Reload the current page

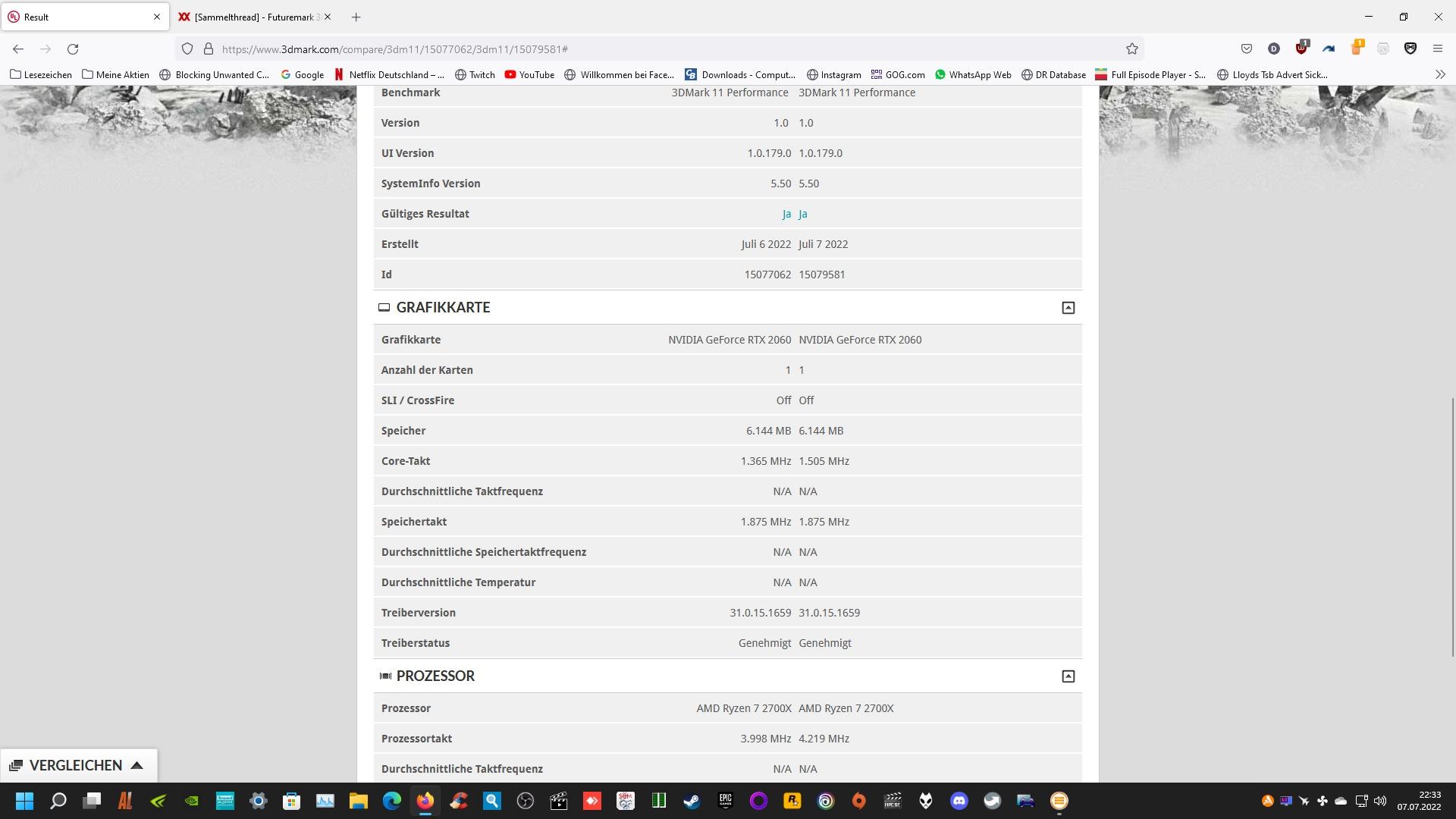(73, 49)
